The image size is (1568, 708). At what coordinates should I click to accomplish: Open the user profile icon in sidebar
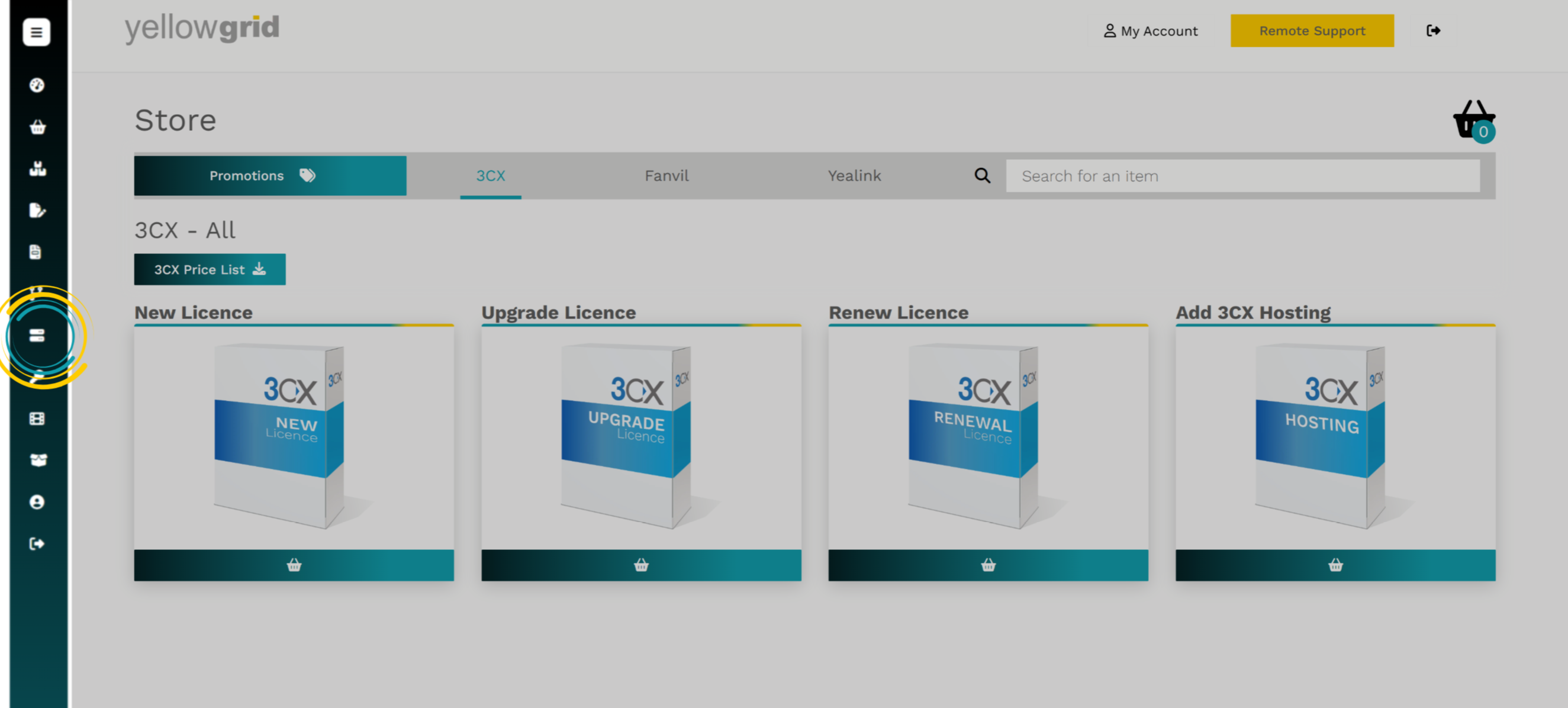(x=37, y=502)
